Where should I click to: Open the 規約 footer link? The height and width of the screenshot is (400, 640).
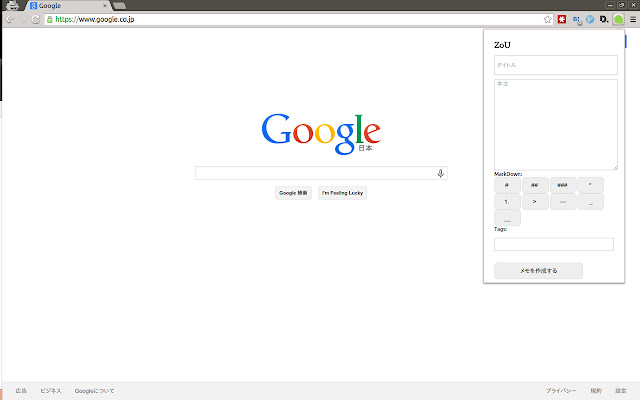tap(596, 391)
